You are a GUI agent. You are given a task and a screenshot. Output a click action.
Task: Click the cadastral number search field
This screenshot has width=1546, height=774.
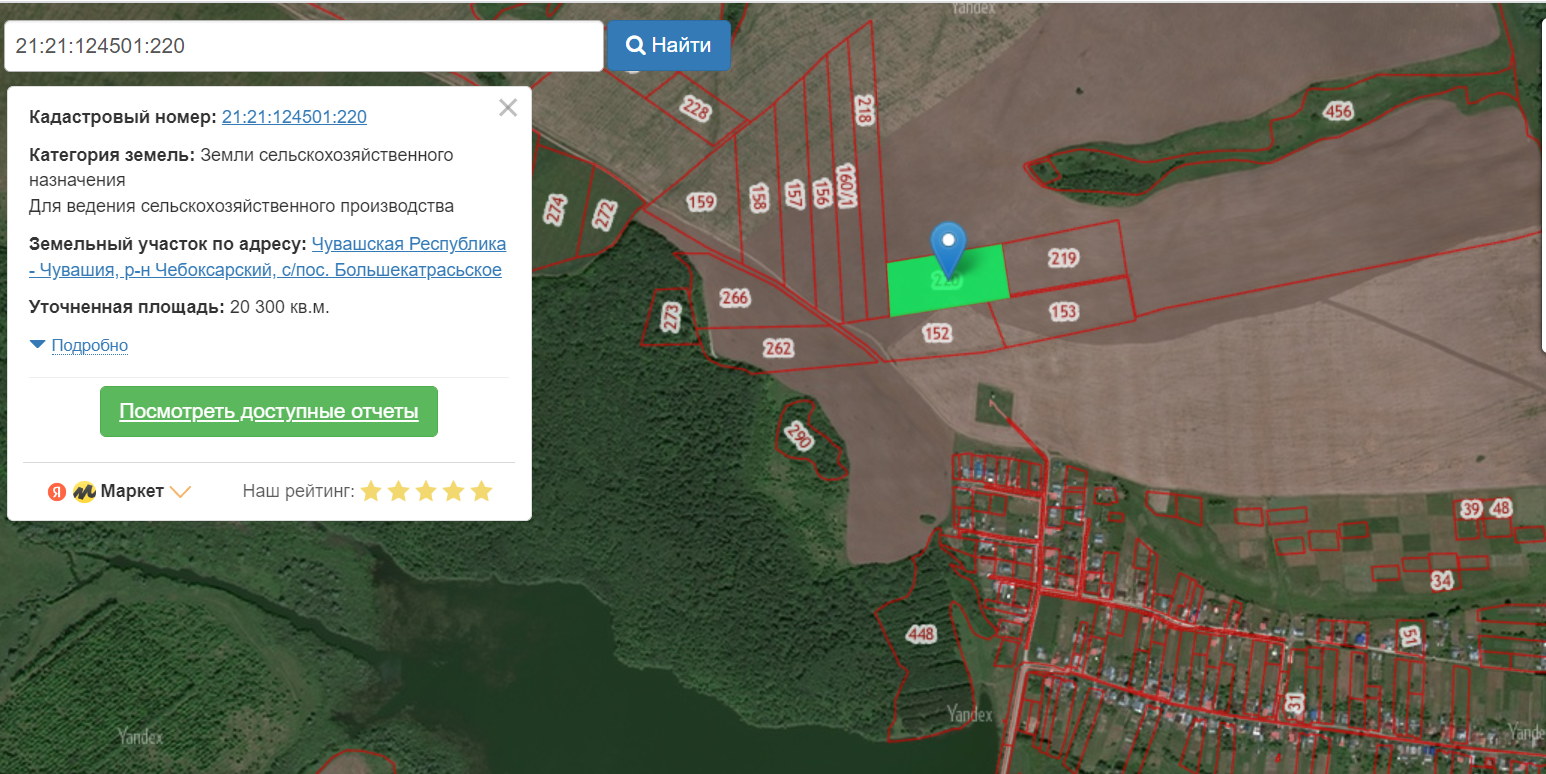click(303, 46)
